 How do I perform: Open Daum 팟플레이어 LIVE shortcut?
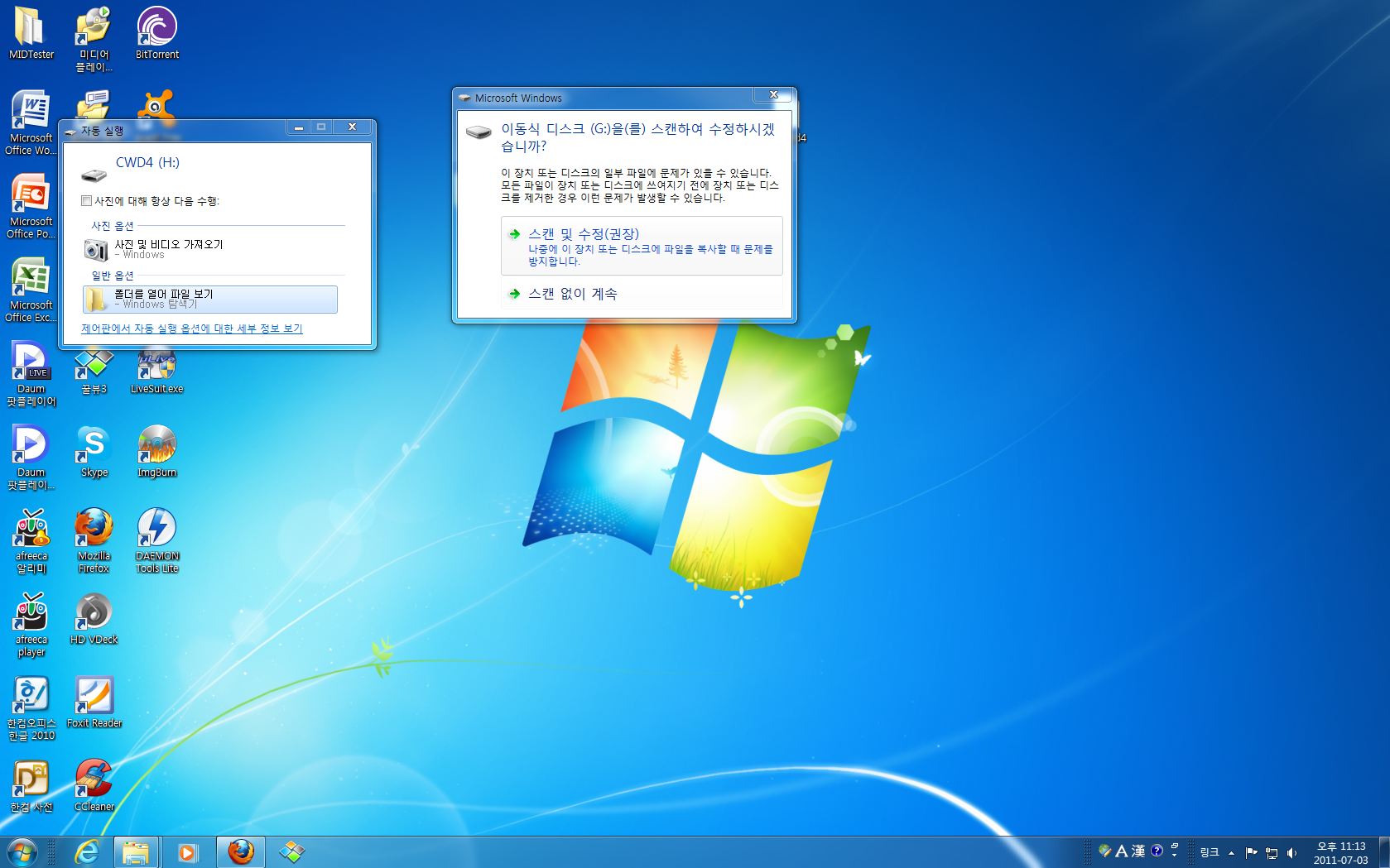(x=31, y=373)
